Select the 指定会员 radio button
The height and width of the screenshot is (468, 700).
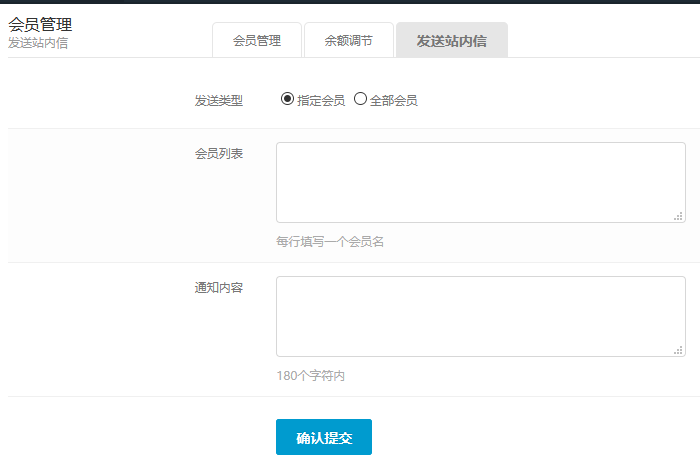pyautogui.click(x=288, y=99)
